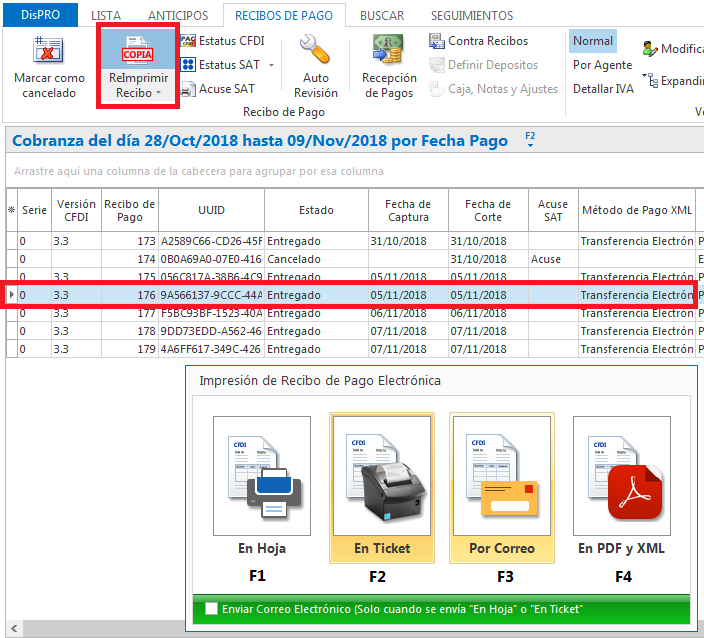The width and height of the screenshot is (704, 638).
Task: Enable Enviar Correo Electrónico checkbox
Action: pos(211,609)
